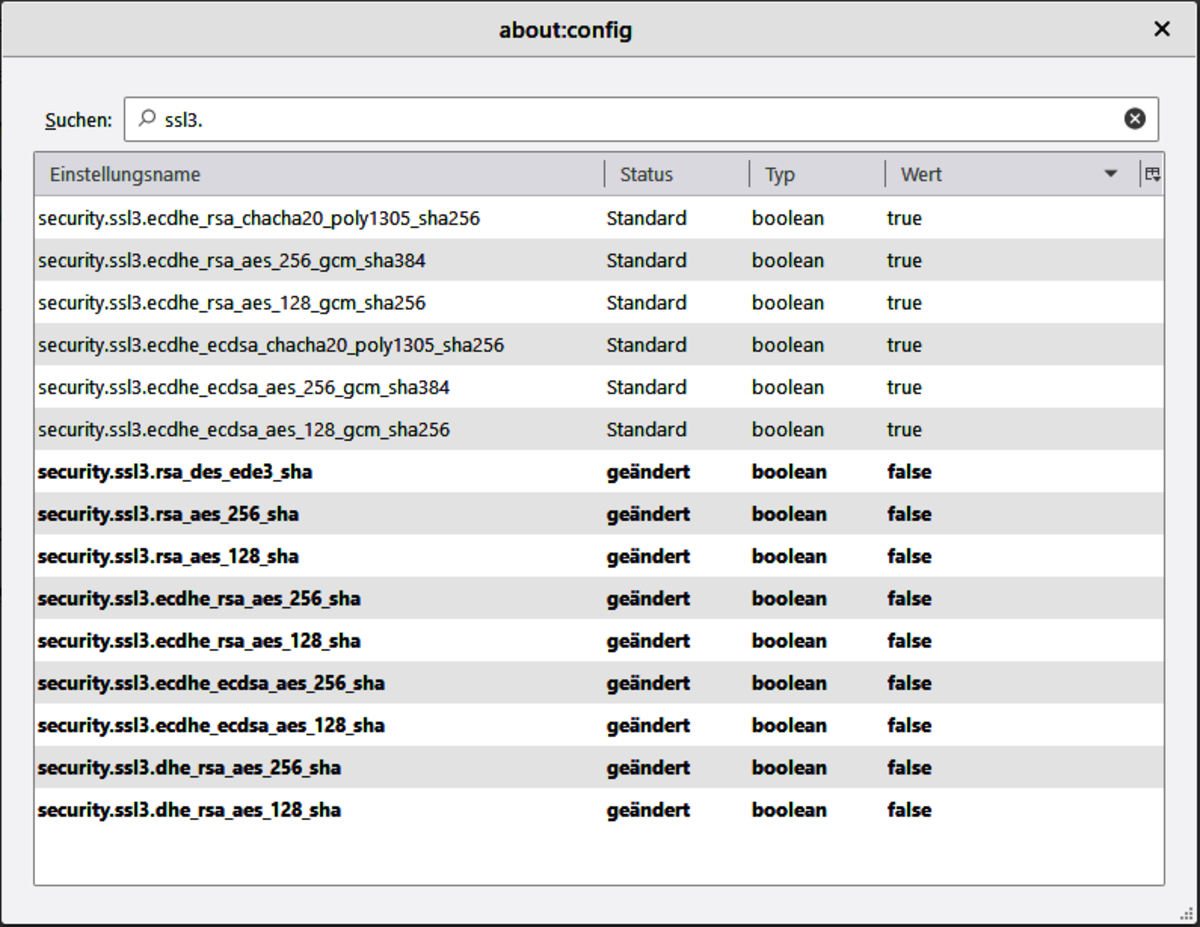Close the about:config window
The width and height of the screenshot is (1200, 927).
point(1162,29)
